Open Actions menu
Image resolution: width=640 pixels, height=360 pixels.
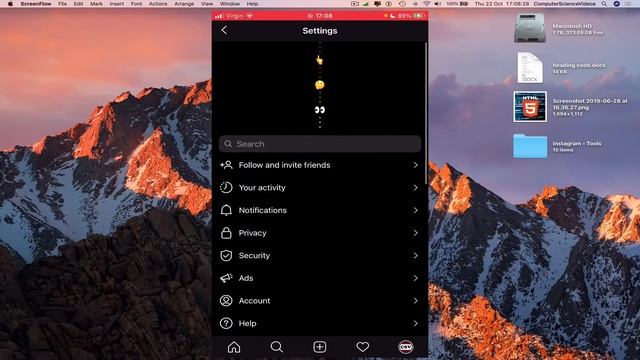[158, 4]
